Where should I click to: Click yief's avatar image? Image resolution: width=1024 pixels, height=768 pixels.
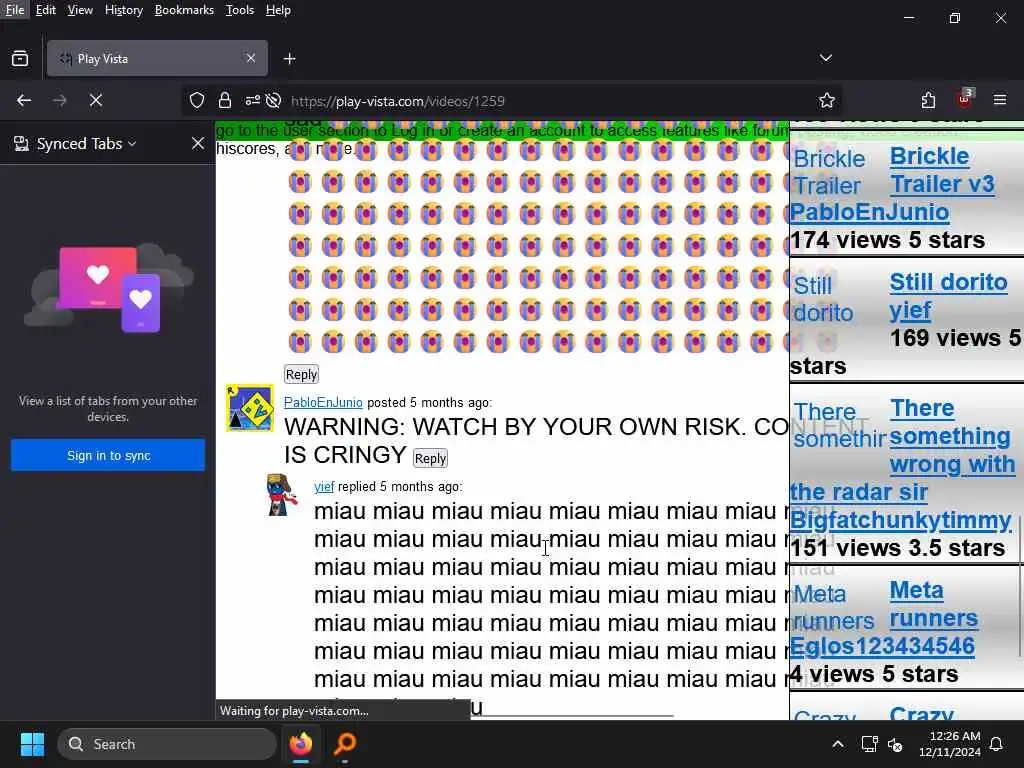point(283,495)
